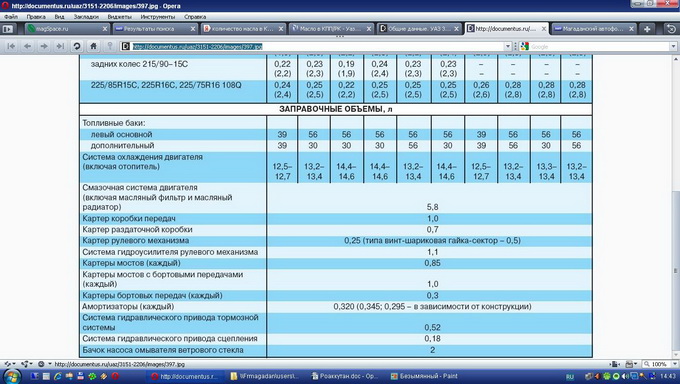This screenshot has width=680, height=384.
Task: Switch to the magSpace.ru tab
Action: (x=65, y=29)
